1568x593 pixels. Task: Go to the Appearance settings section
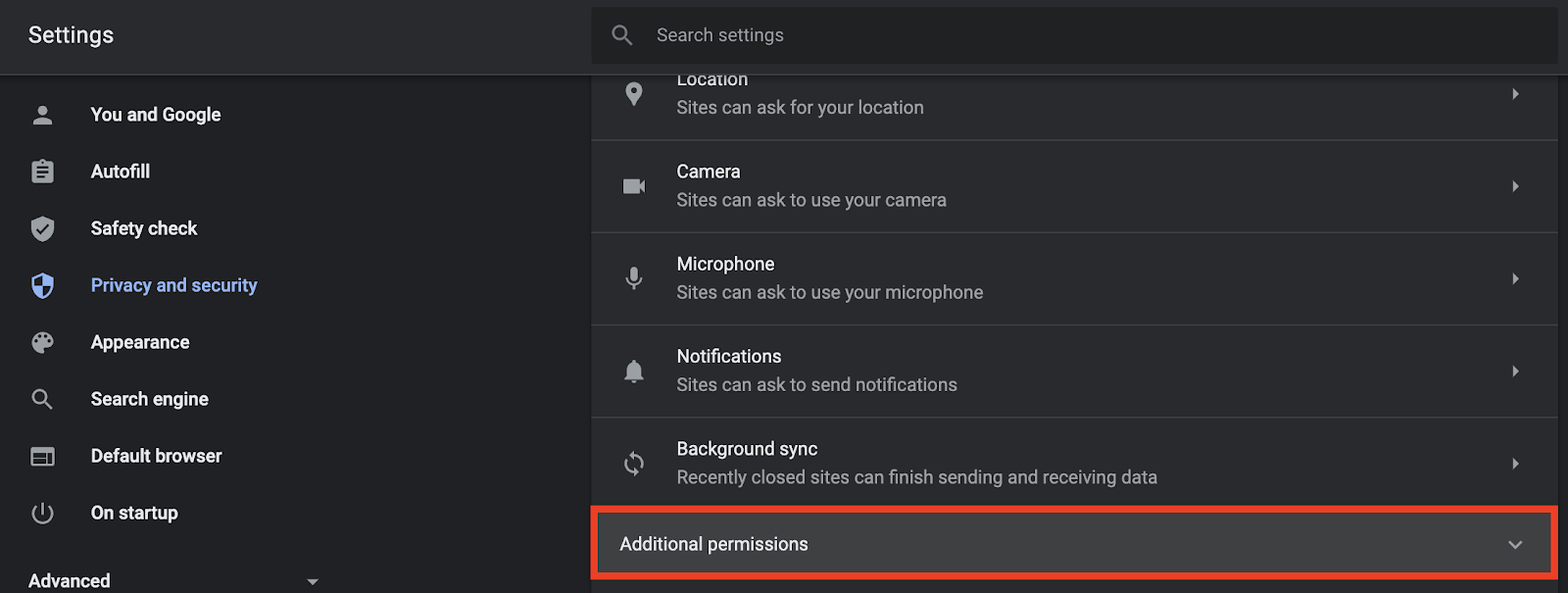140,342
